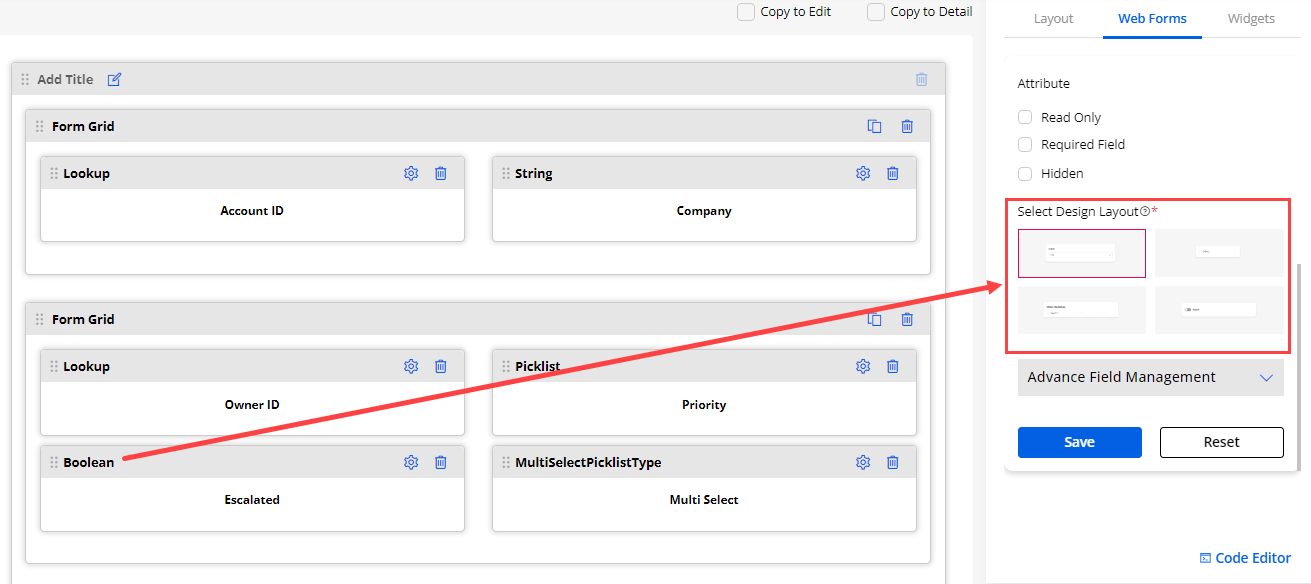The width and height of the screenshot is (1311, 584).
Task: Click the Save button
Action: pyautogui.click(x=1079, y=442)
